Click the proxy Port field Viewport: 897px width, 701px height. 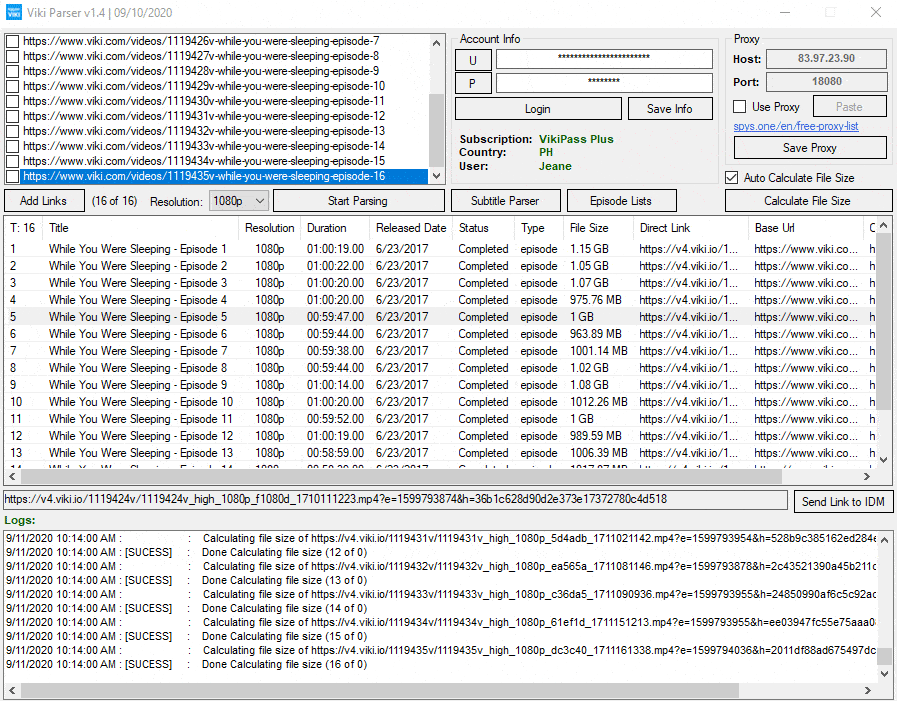tap(826, 82)
